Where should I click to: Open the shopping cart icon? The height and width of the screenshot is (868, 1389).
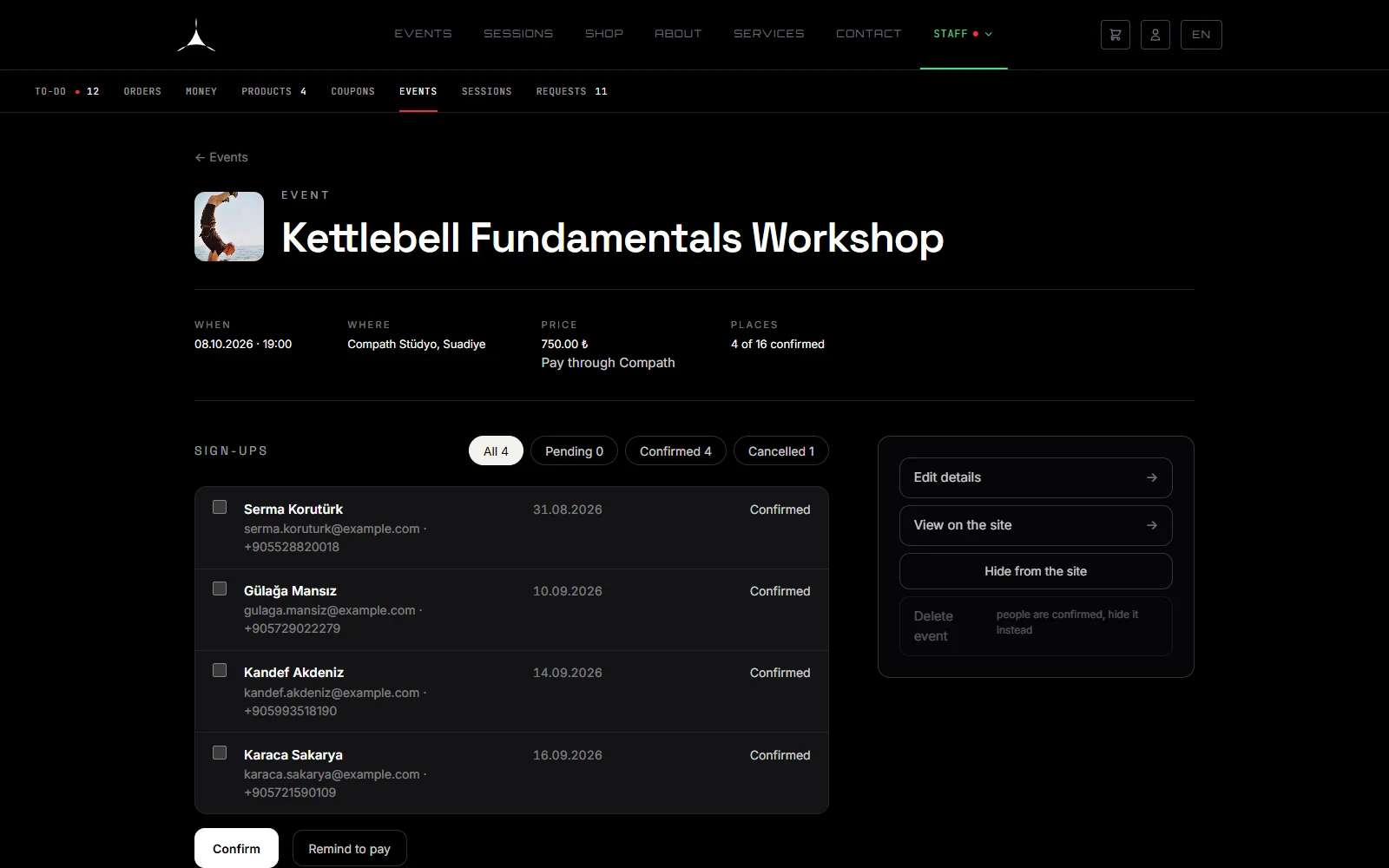click(1116, 35)
